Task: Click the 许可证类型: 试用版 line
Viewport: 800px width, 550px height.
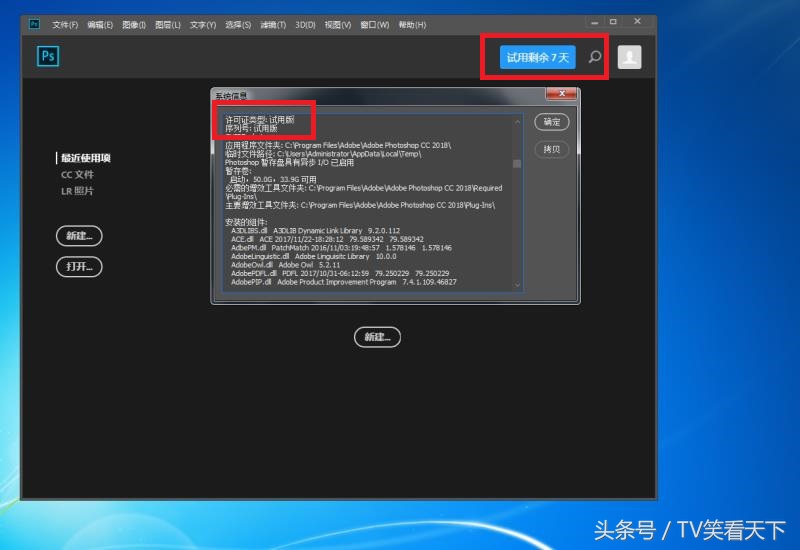Action: click(260, 119)
